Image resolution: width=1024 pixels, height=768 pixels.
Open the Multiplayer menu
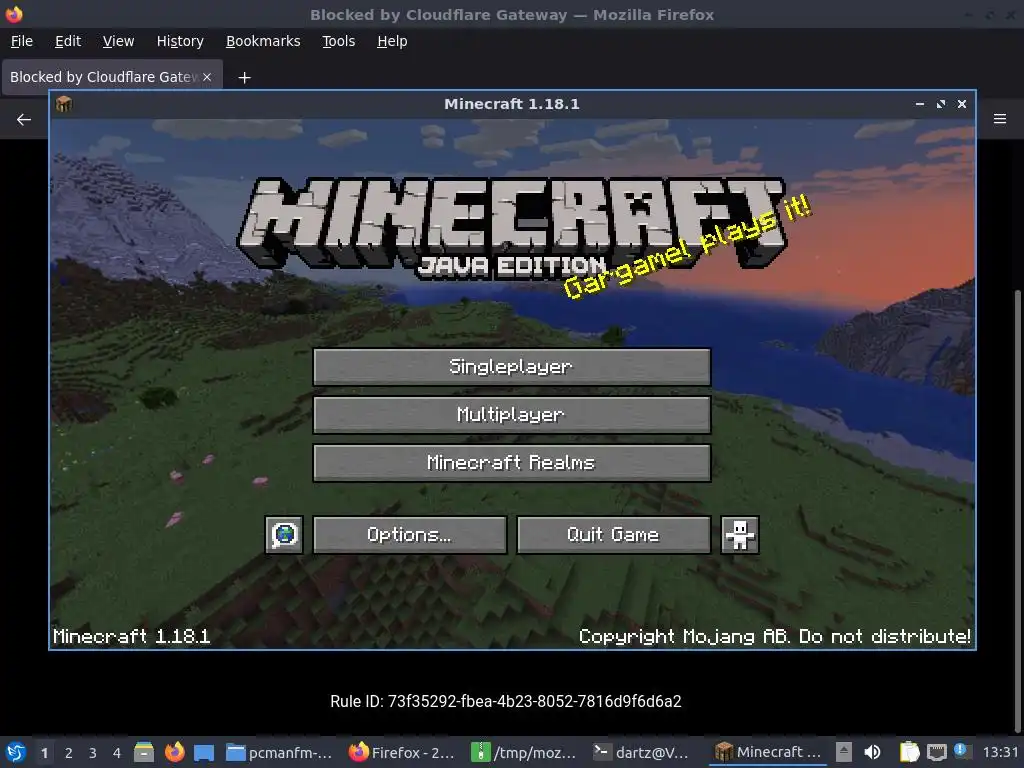[x=511, y=415]
